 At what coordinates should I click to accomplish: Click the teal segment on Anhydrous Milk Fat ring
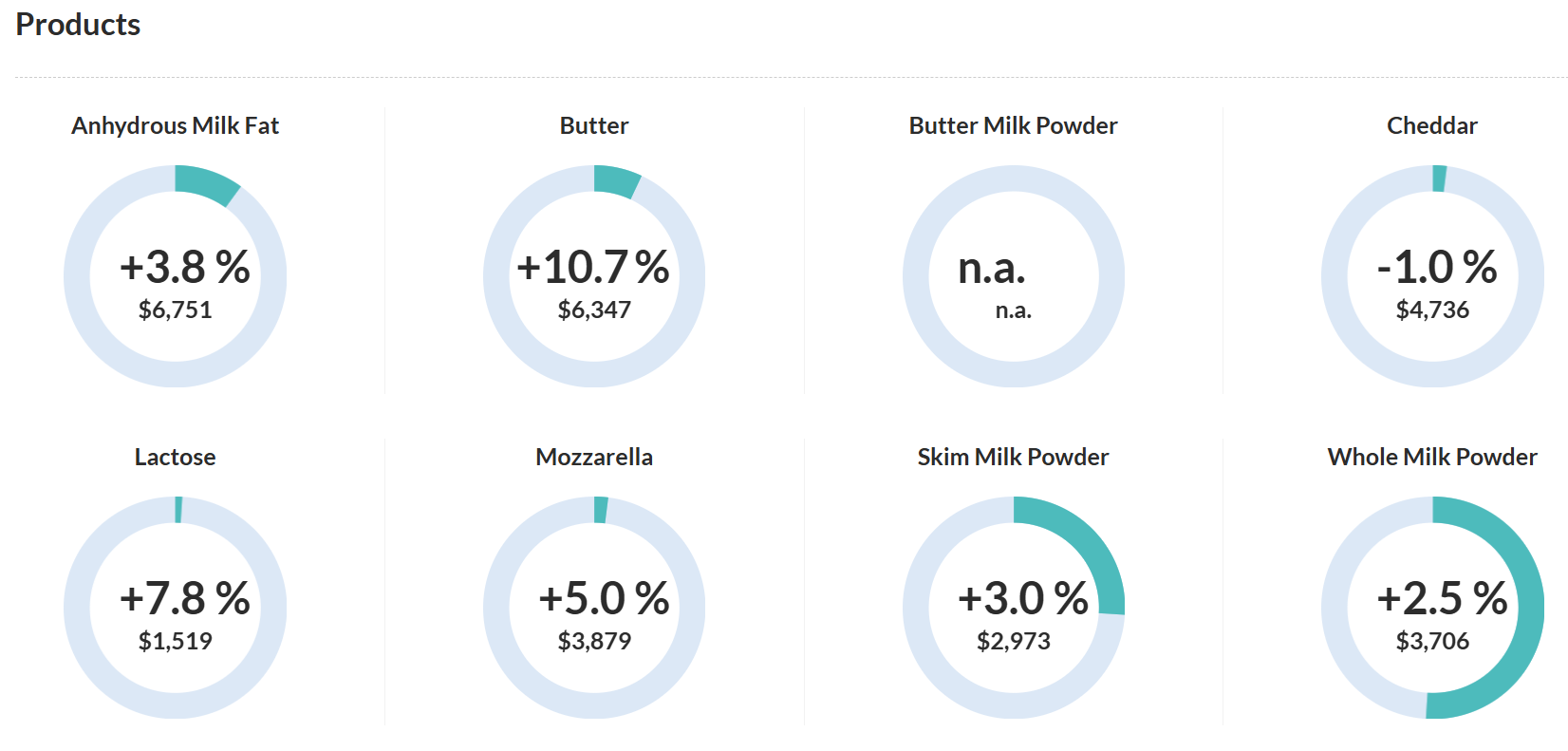point(207,184)
